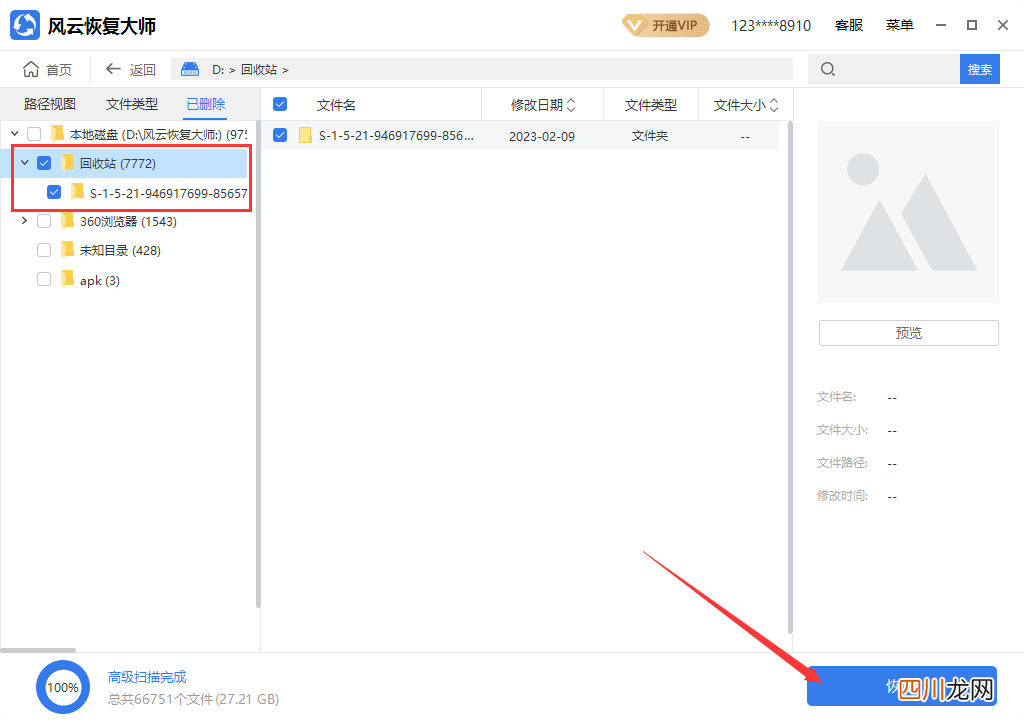
Task: Select the apk (3) tree row
Action: (x=124, y=280)
